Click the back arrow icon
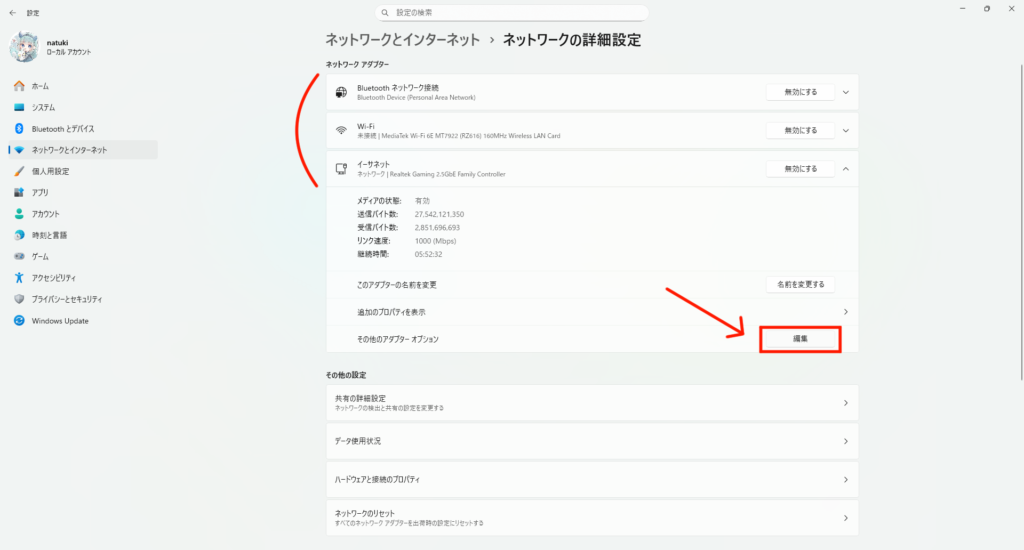This screenshot has height=550, width=1024. pos(12,13)
